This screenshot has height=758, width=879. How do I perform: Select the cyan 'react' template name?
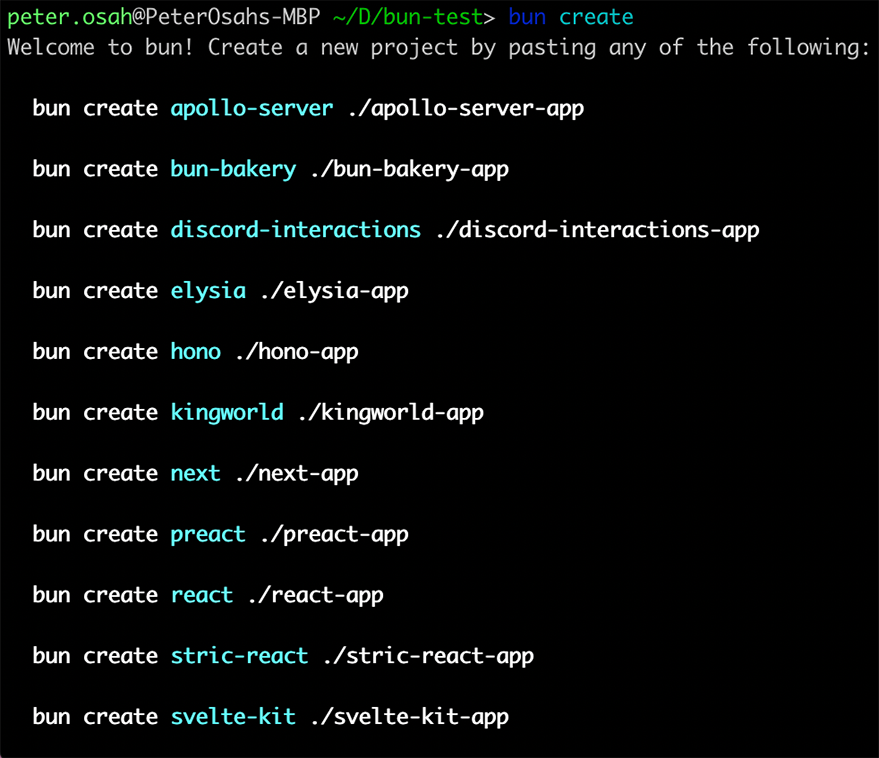202,595
